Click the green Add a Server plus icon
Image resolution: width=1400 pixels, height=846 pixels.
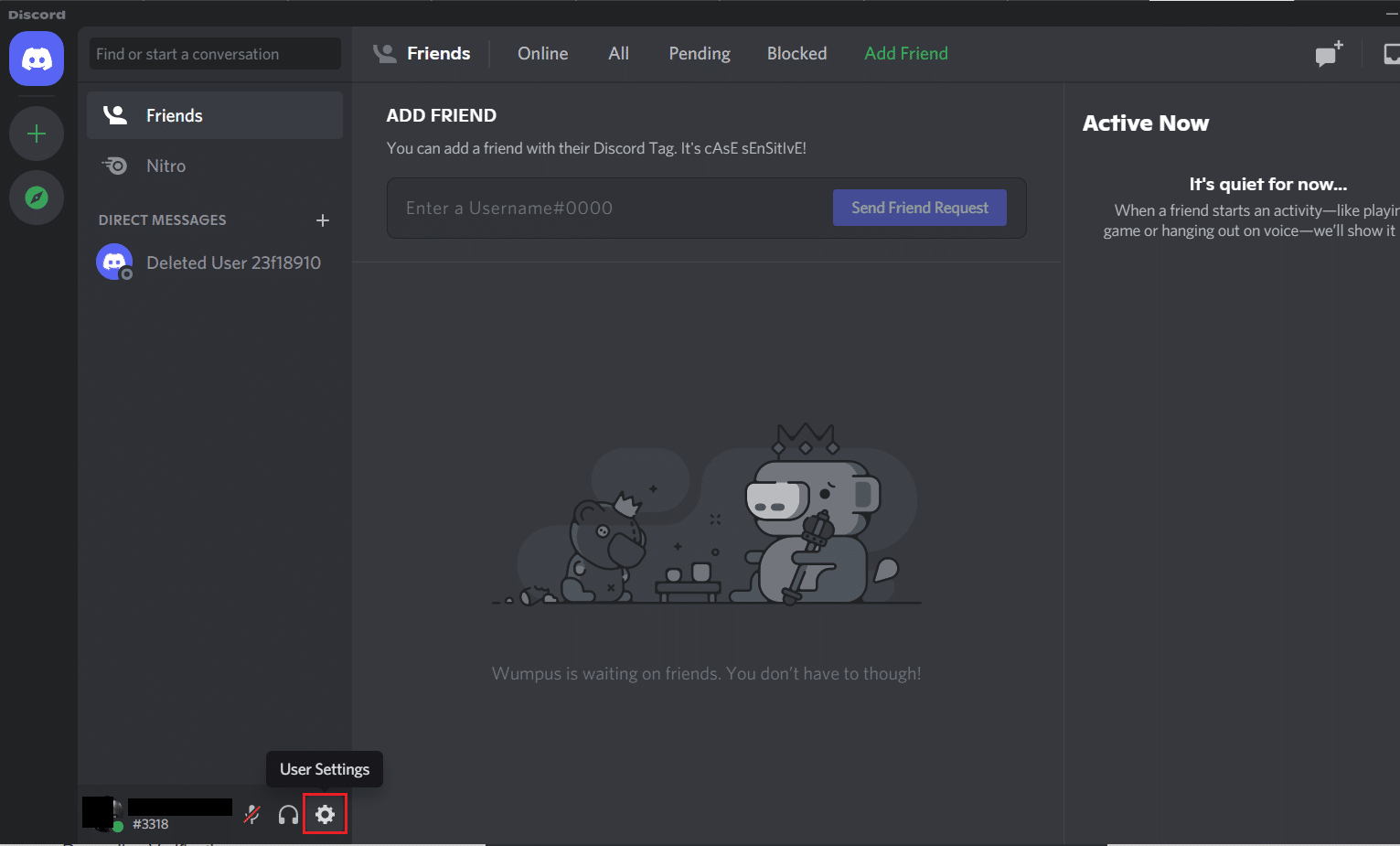tap(36, 134)
